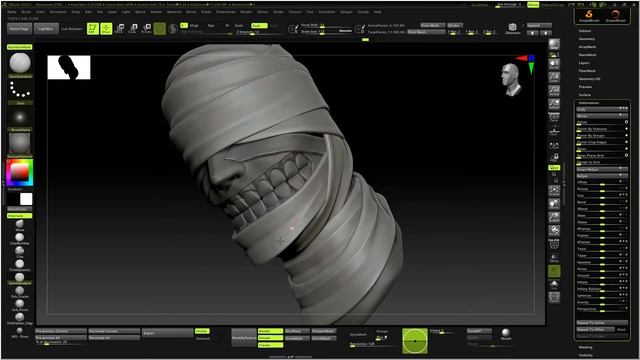Open LightBox browser
Screen dimensions: 640x360
pos(46,29)
